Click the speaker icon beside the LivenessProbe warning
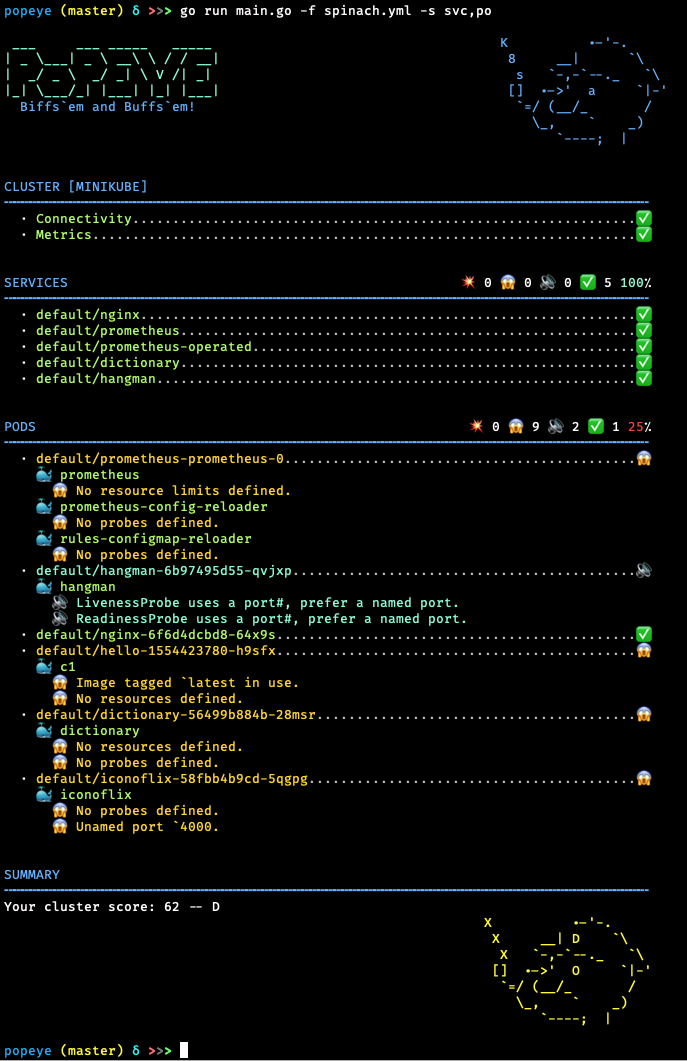Viewport: 687px width, 1061px height. 60,602
